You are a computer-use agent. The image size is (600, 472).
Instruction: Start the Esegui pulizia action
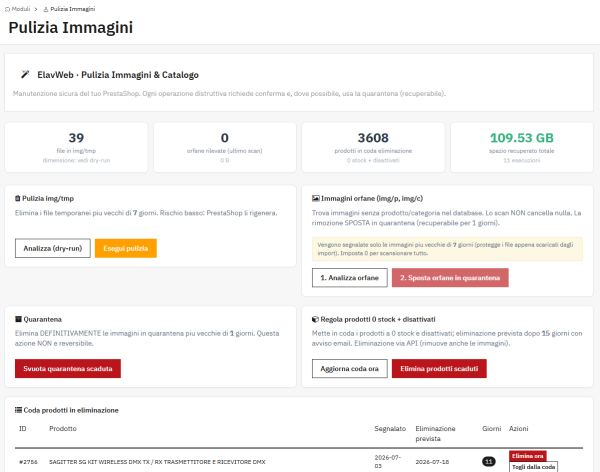126,248
